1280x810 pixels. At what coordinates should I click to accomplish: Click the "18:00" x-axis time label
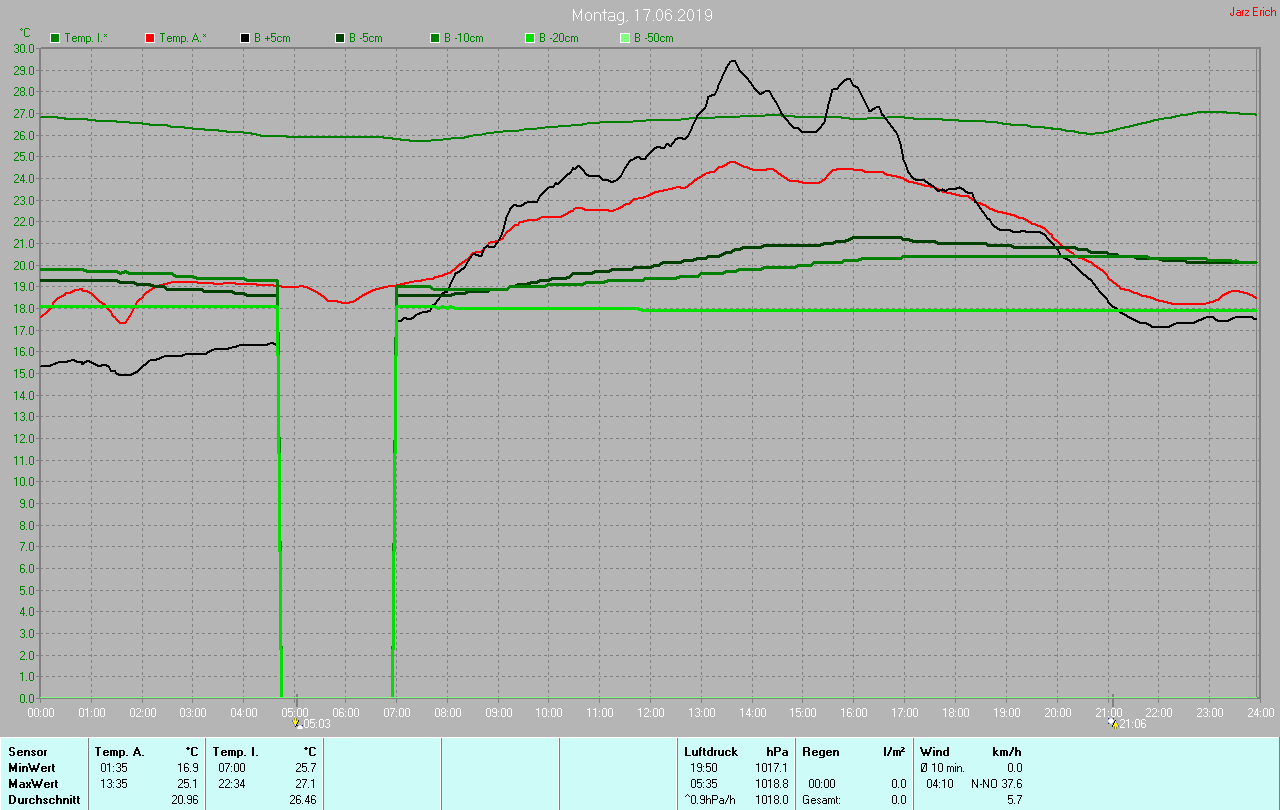click(x=956, y=713)
